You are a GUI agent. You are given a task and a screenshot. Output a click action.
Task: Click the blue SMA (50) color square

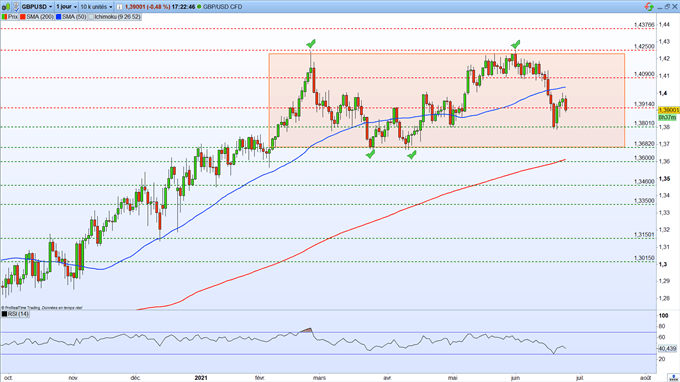coord(58,17)
